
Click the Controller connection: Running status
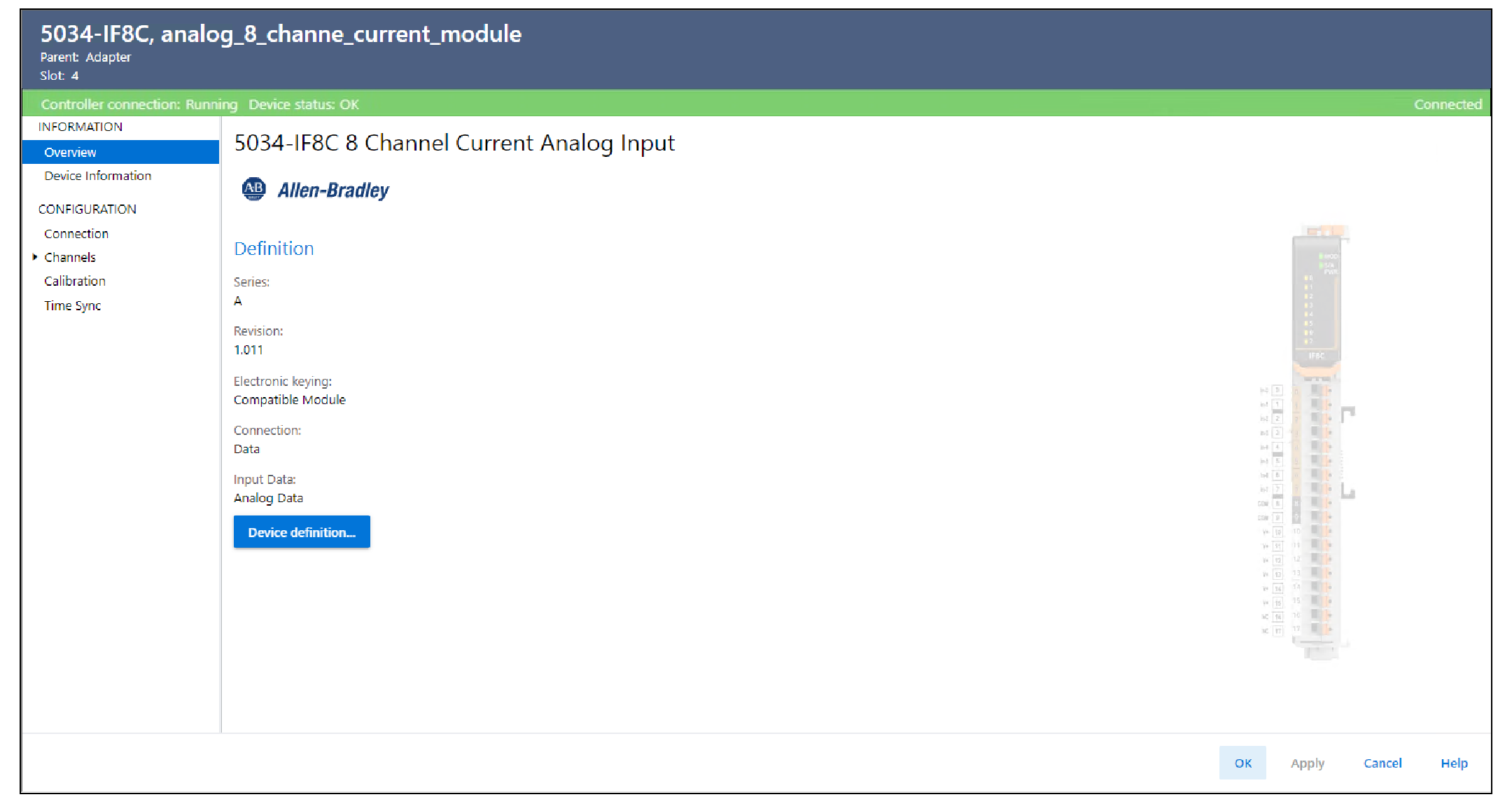click(x=139, y=104)
